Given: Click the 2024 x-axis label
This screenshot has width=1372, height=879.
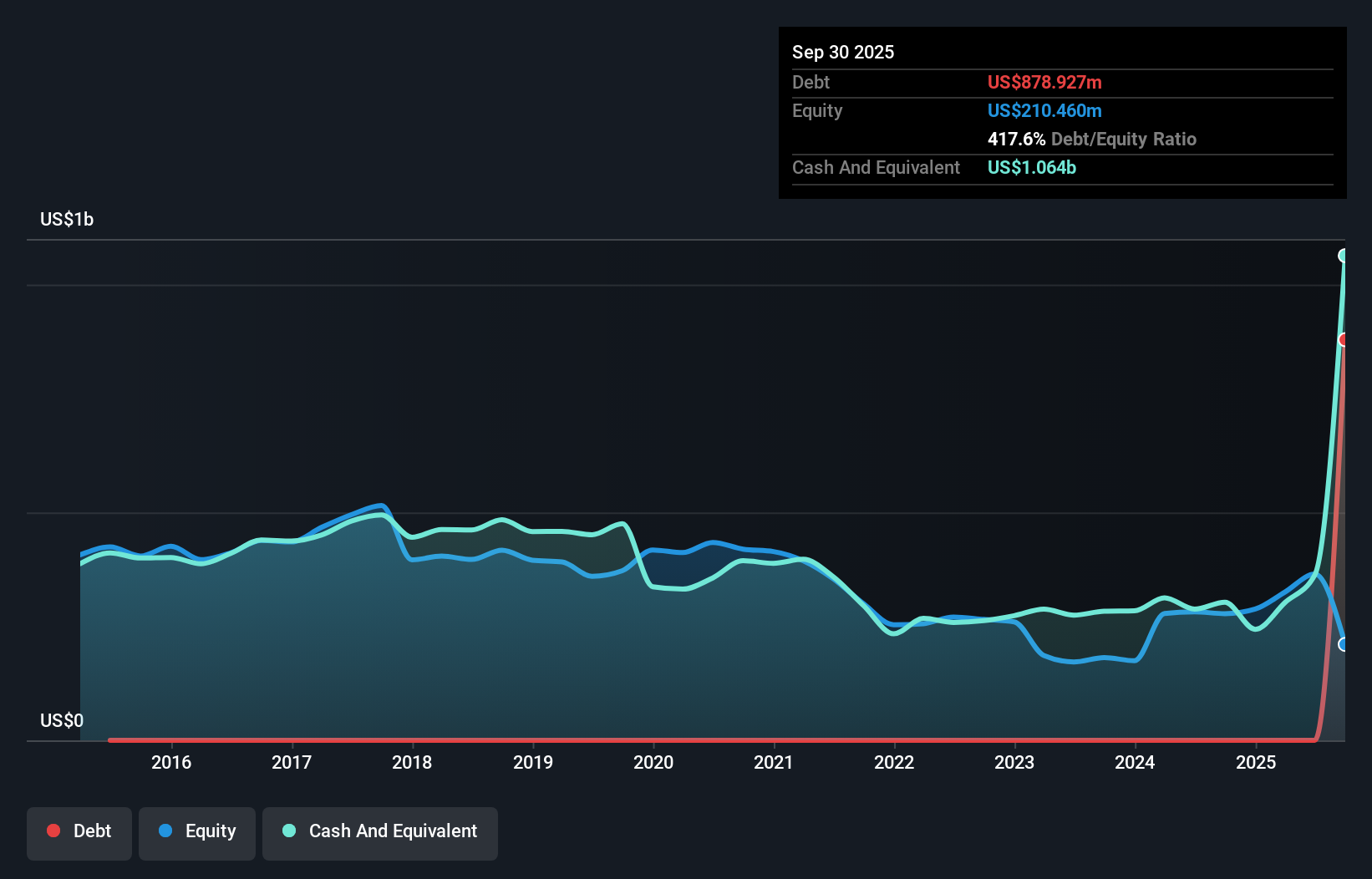Looking at the screenshot, I should (1135, 762).
